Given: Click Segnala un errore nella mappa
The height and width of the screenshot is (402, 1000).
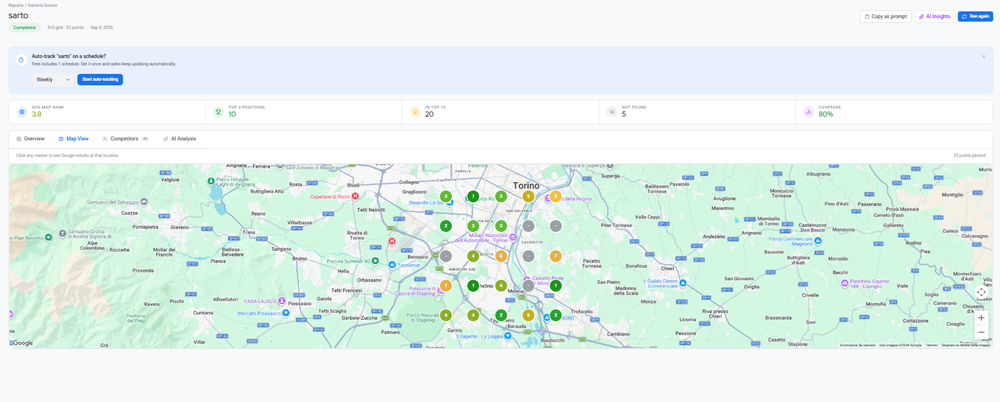Looking at the screenshot, I should tap(967, 345).
